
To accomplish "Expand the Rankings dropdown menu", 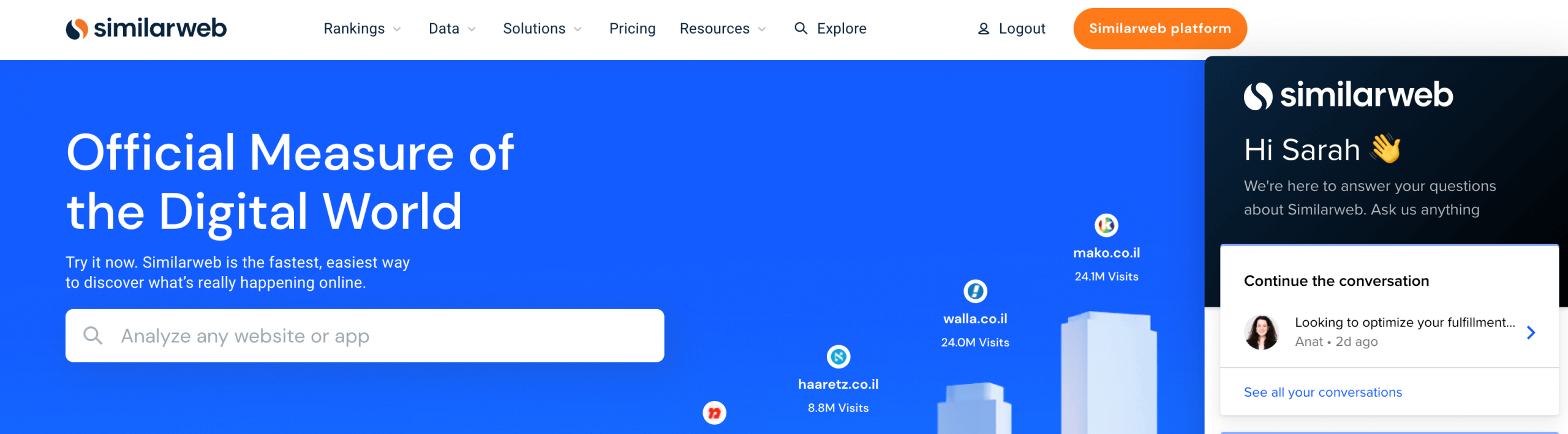I will click(362, 29).
